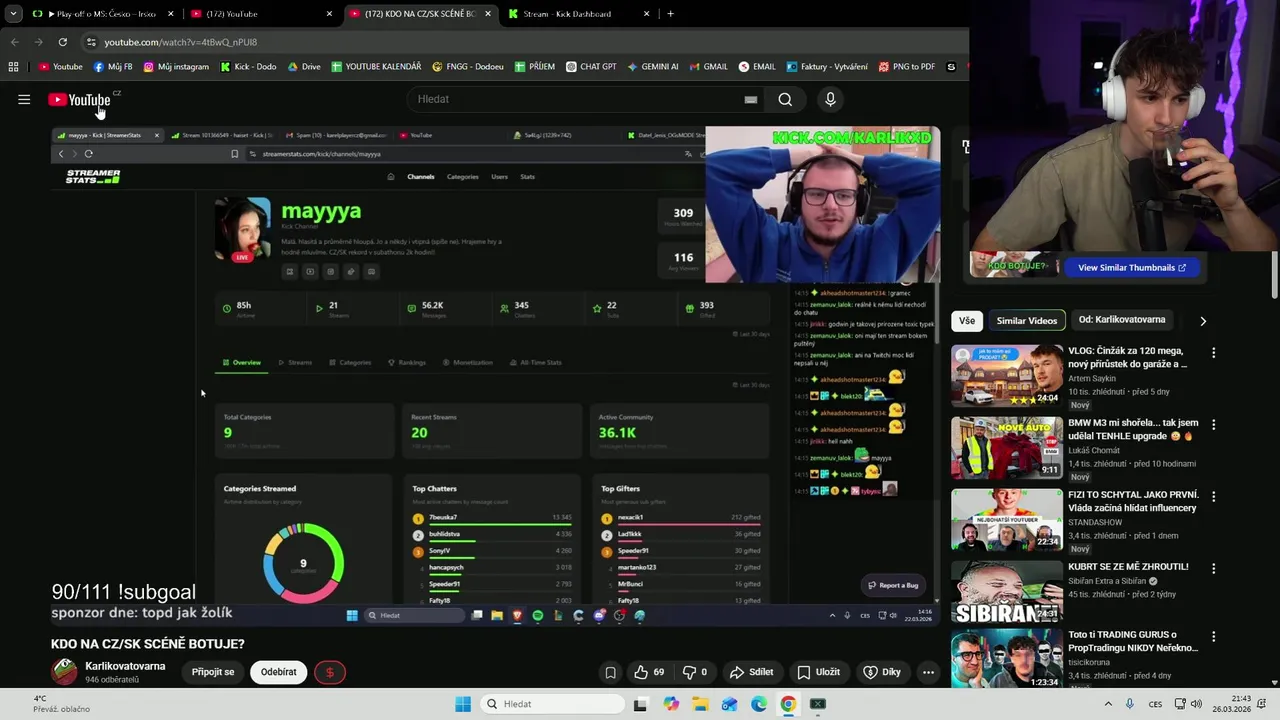Click the Připojit se join button
Viewport: 1280px width, 720px height.
click(213, 672)
